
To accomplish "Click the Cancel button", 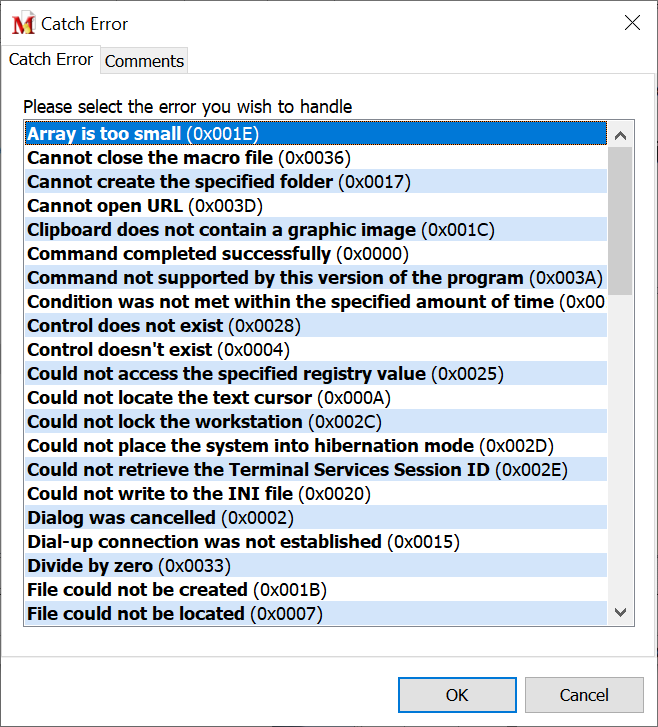I will coord(584,695).
